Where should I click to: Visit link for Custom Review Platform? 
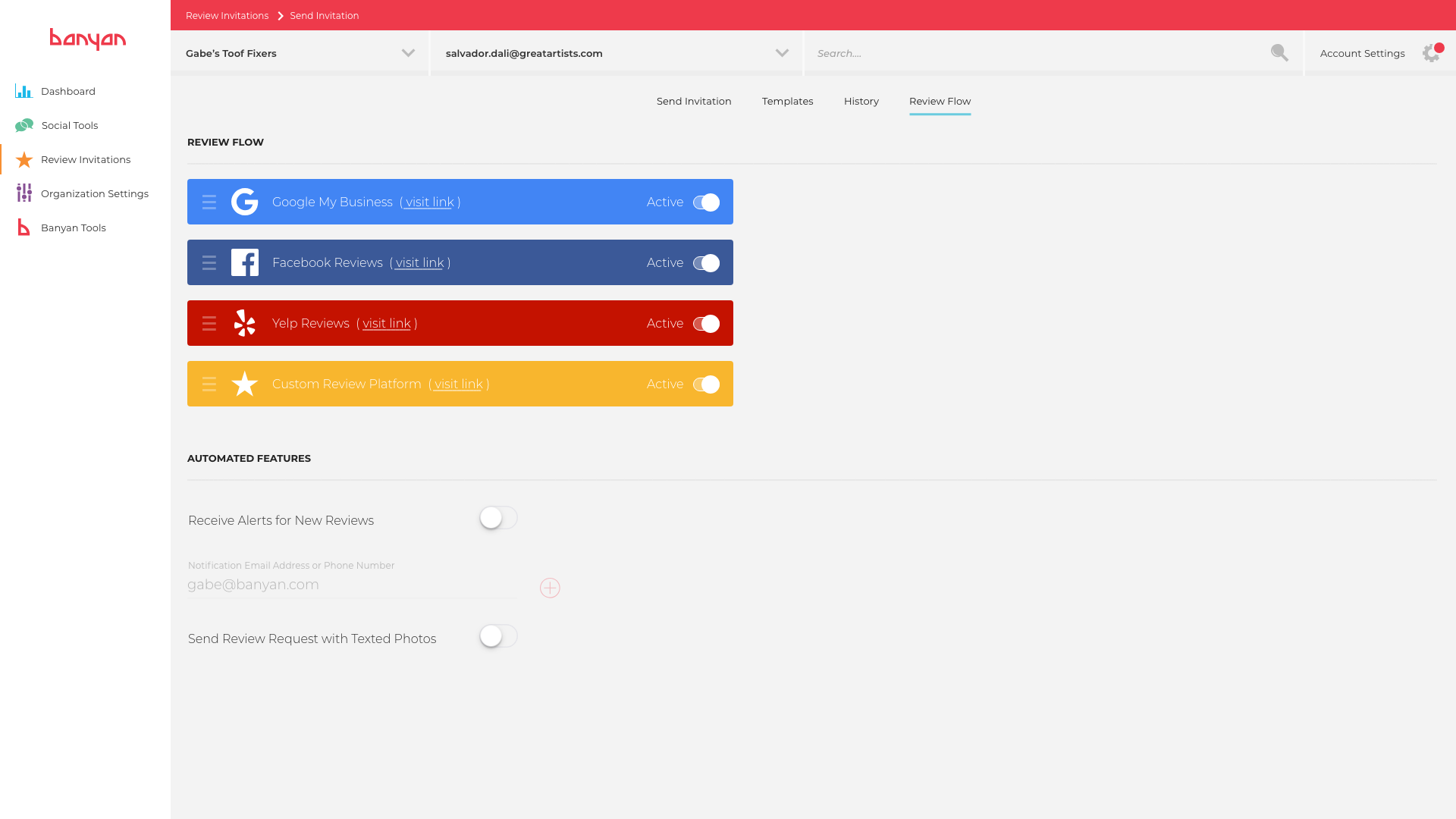pyautogui.click(x=458, y=384)
